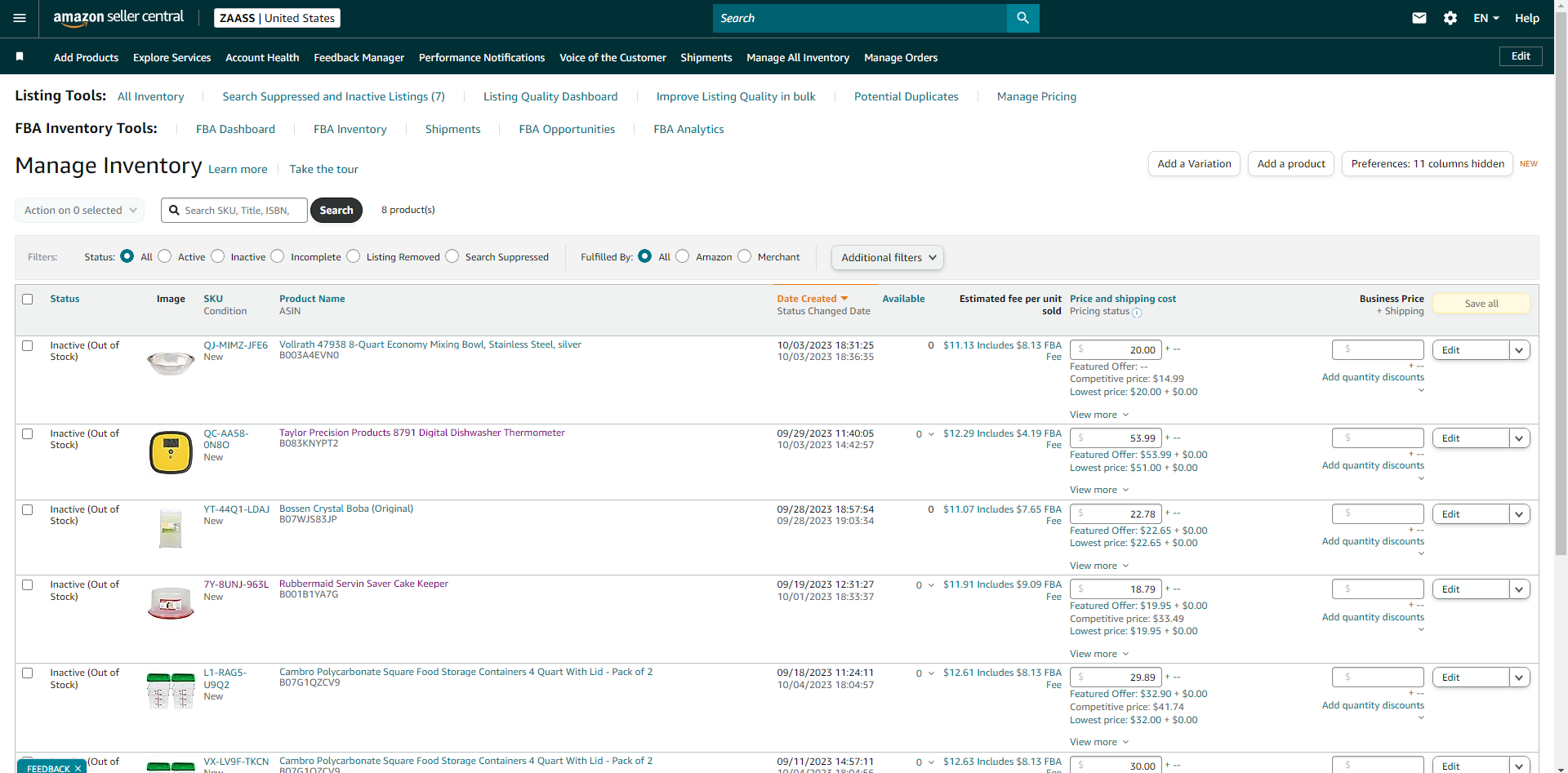This screenshot has width=1568, height=773.
Task: Click the black Search button
Action: tap(336, 210)
